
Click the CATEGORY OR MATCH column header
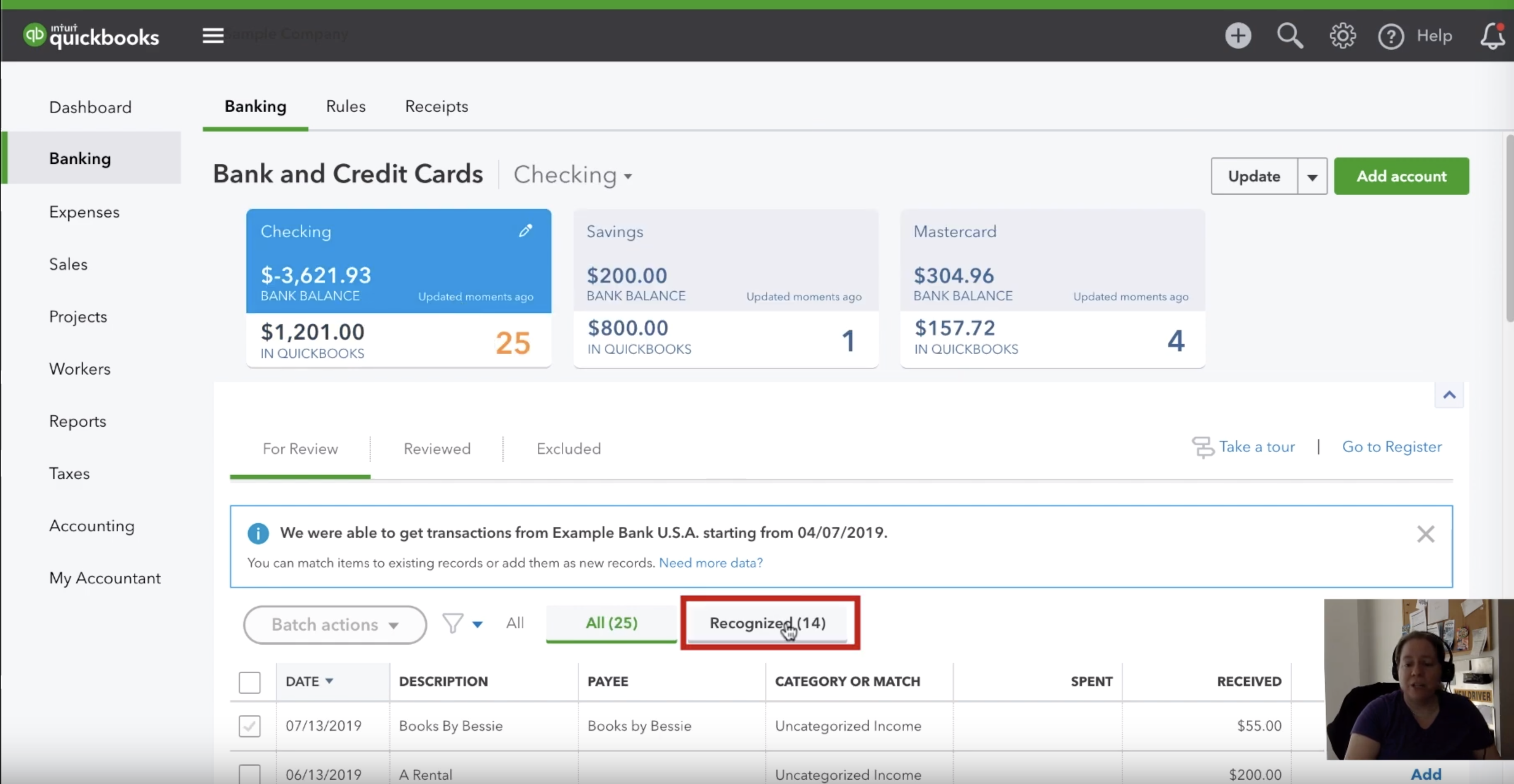pyautogui.click(x=847, y=681)
